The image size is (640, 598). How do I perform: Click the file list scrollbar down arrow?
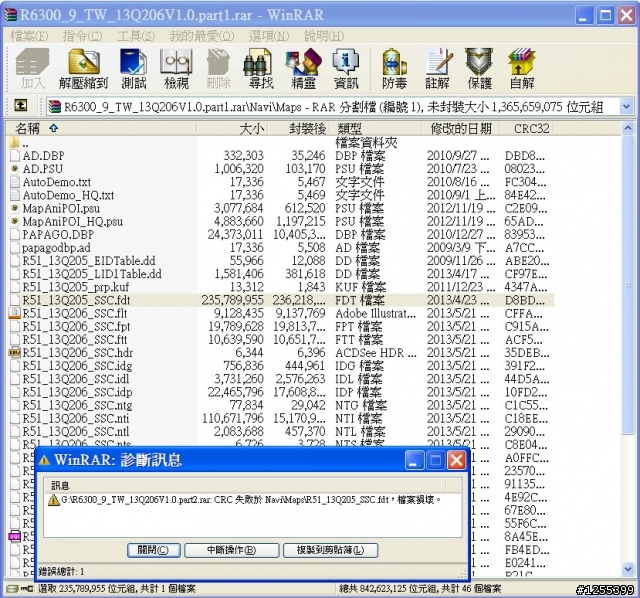click(x=628, y=568)
